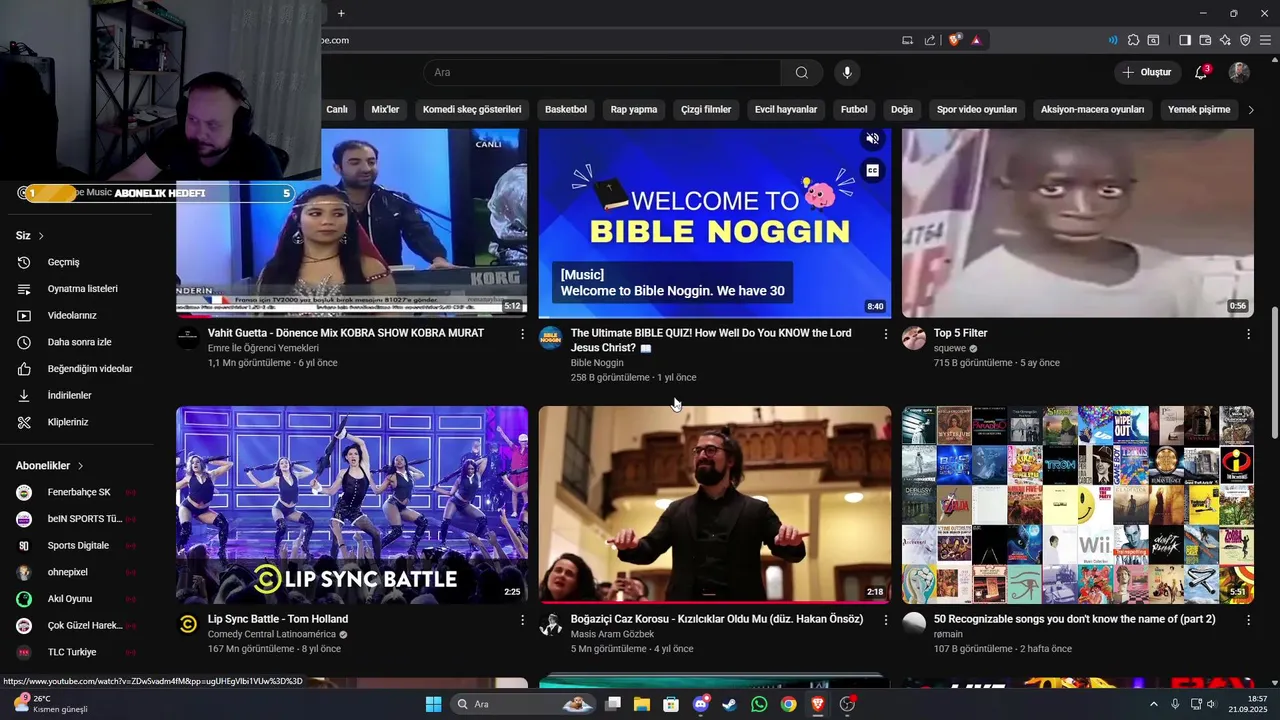The image size is (1280, 720).
Task: Show more category chips with right arrow
Action: (1251, 109)
